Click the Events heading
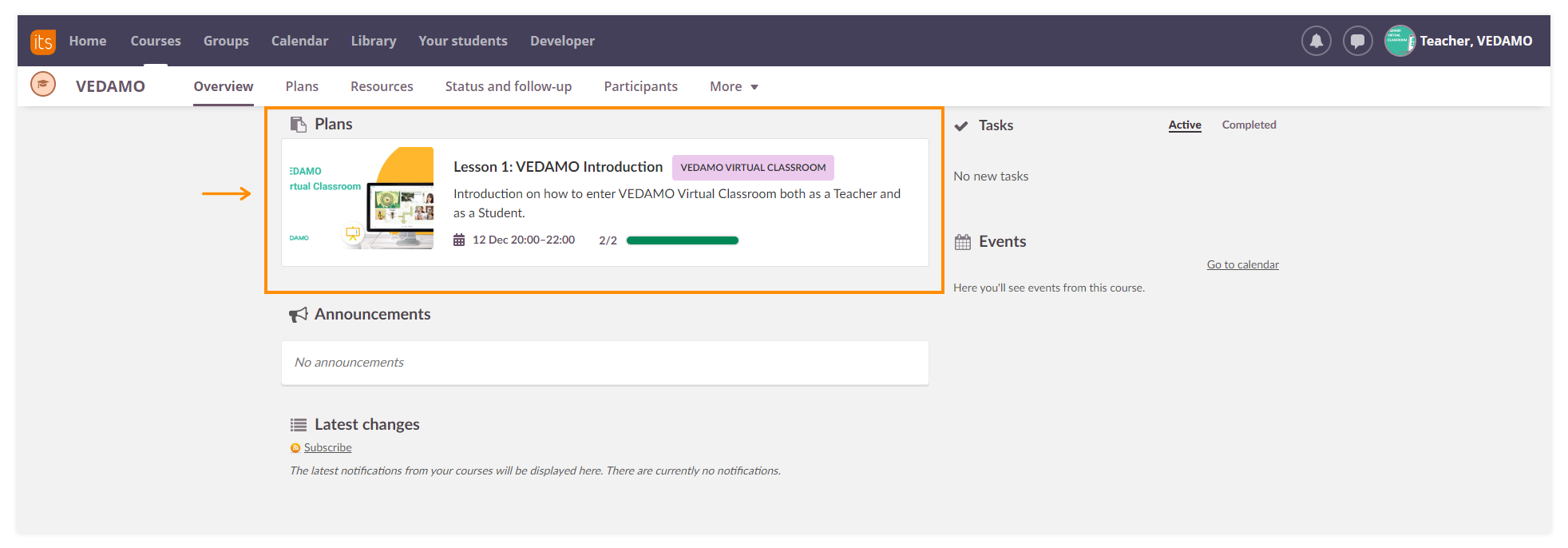Screen dimensions: 1568x548 (x=1003, y=242)
